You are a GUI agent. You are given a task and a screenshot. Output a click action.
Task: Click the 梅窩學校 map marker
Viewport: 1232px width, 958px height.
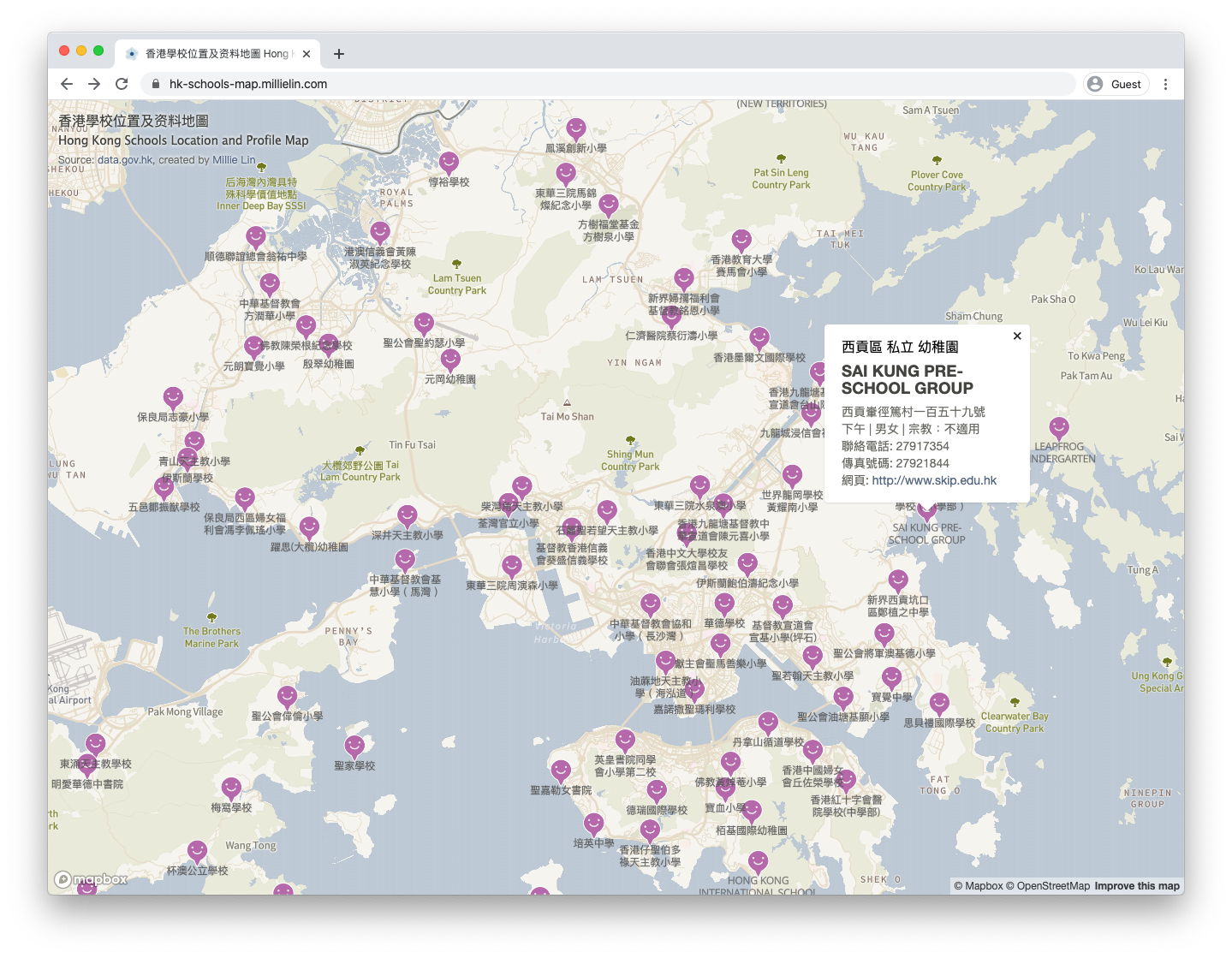click(x=231, y=788)
